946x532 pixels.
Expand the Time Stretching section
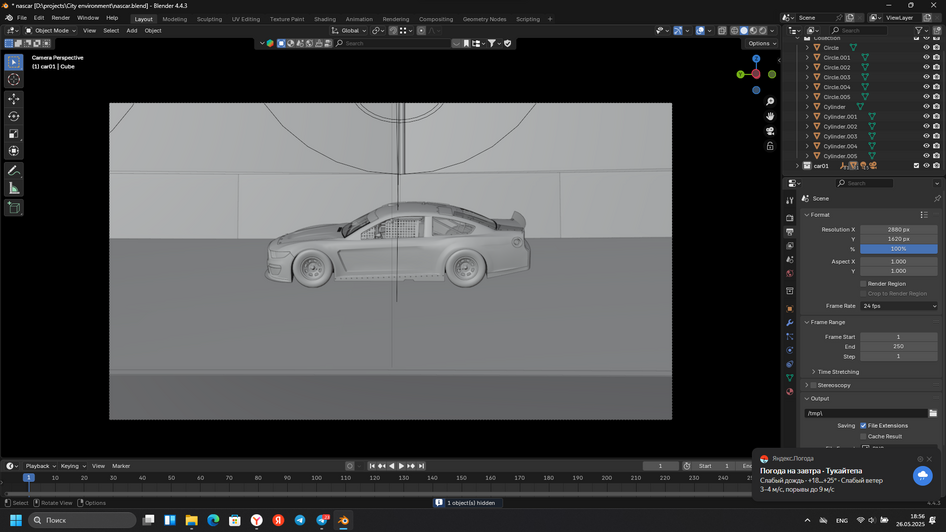[838, 371]
